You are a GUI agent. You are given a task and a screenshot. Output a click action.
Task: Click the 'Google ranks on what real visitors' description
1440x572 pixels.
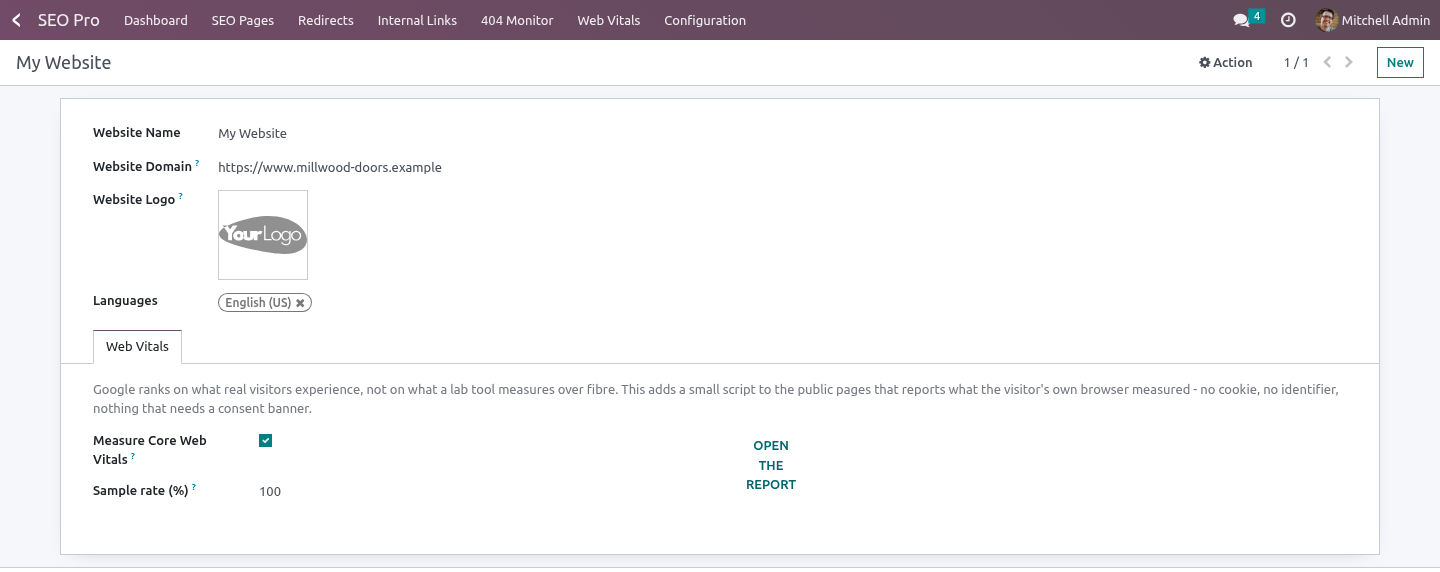(716, 399)
